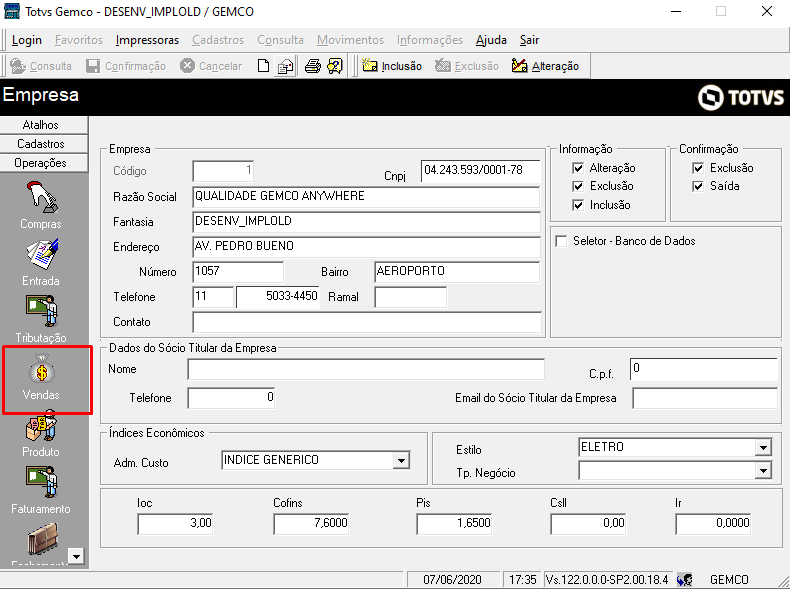Click the TOTVS logo in header
790x589 pixels.
tap(741, 97)
